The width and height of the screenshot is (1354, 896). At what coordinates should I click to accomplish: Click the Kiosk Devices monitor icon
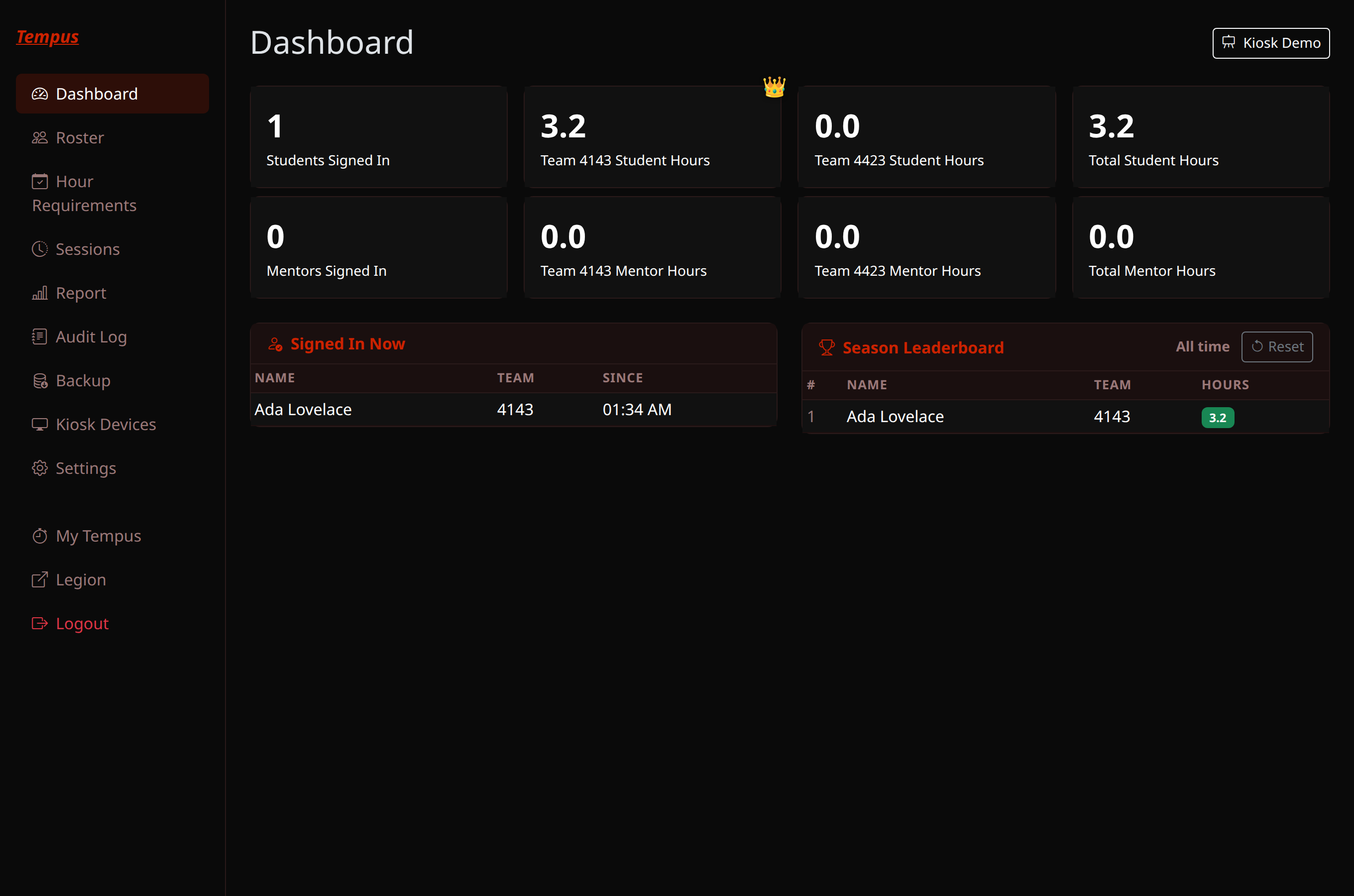tap(39, 425)
